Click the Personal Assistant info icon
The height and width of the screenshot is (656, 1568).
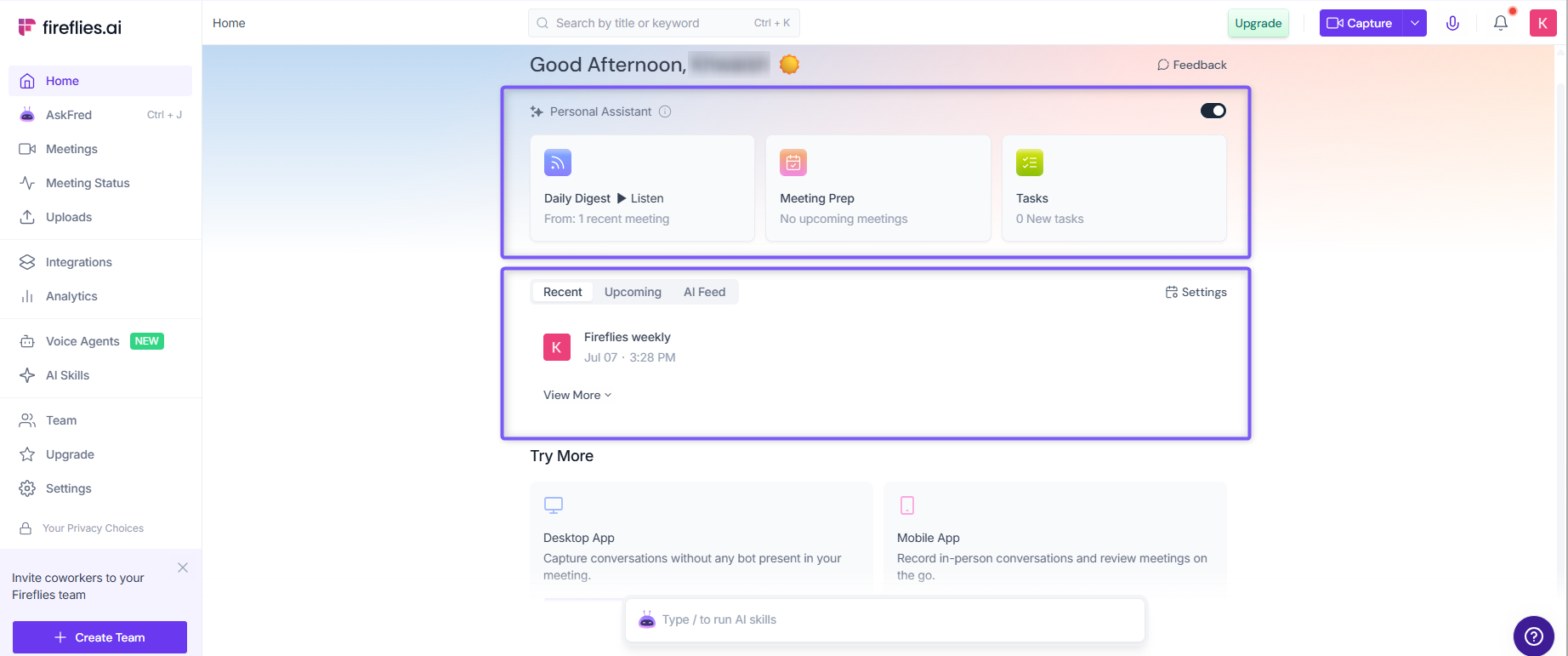665,111
